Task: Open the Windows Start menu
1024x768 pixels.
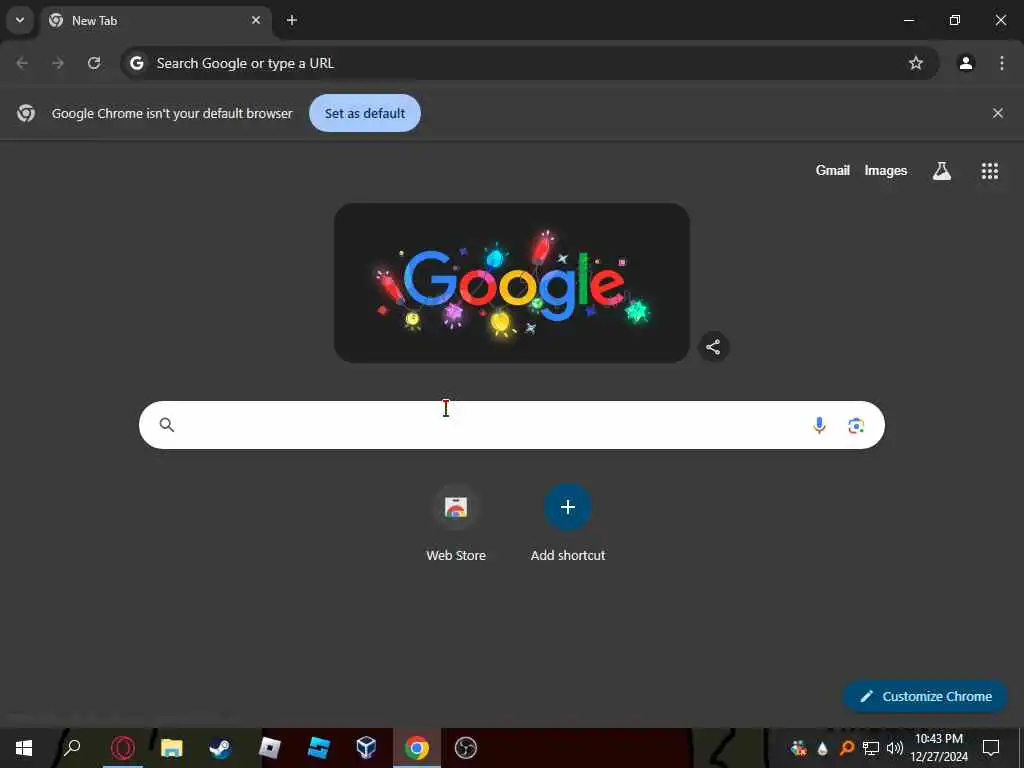Action: click(x=24, y=748)
